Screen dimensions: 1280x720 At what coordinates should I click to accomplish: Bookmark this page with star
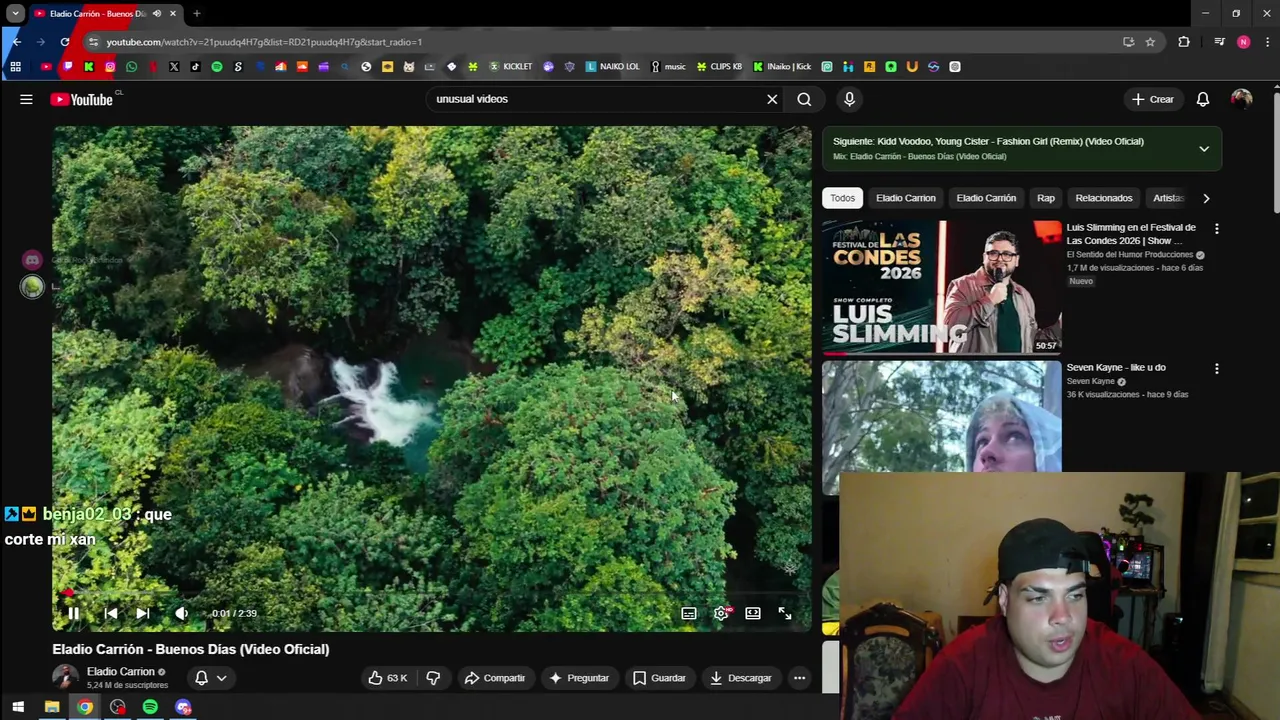[x=1150, y=42]
